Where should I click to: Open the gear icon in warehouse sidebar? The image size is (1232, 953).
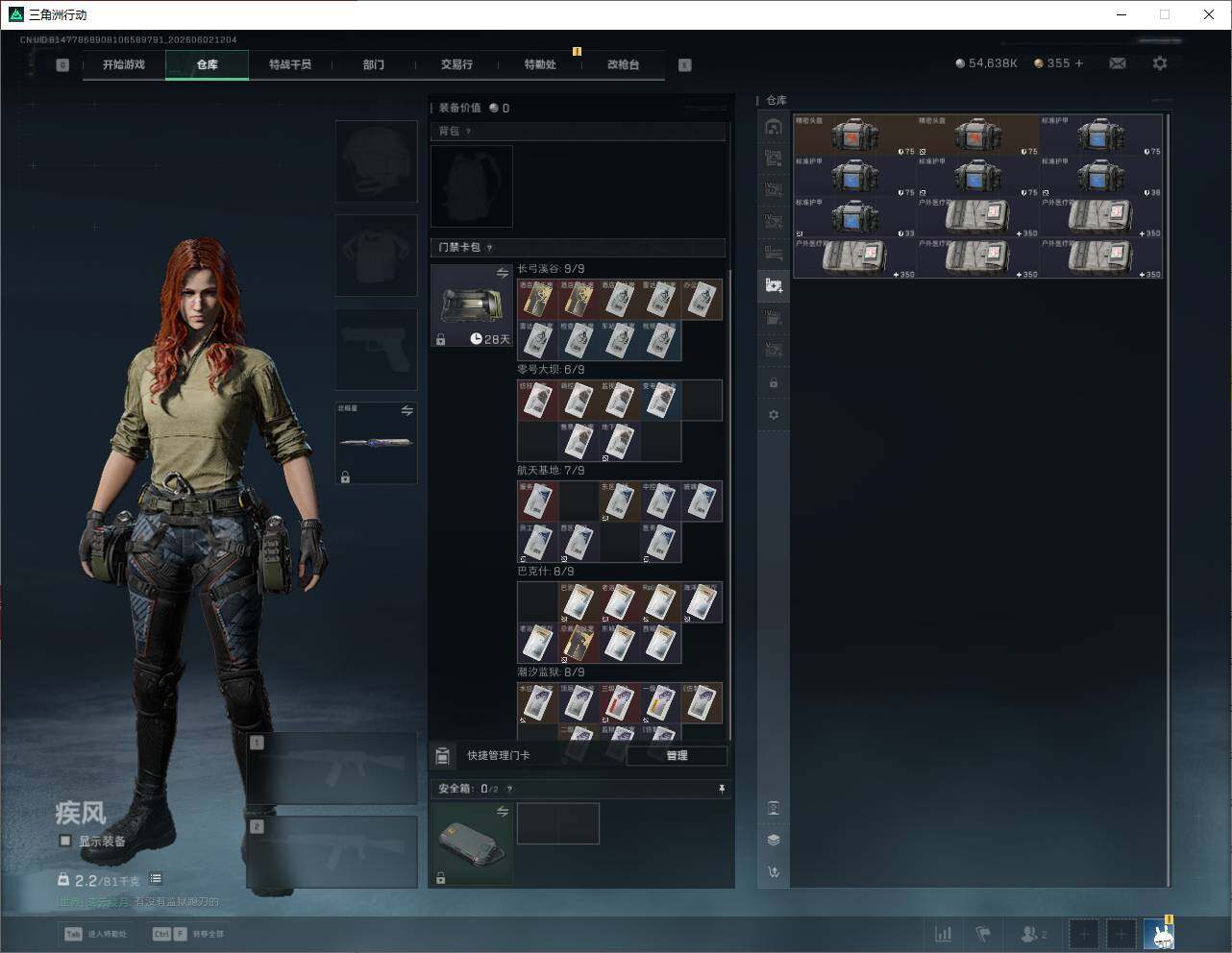pyautogui.click(x=774, y=415)
